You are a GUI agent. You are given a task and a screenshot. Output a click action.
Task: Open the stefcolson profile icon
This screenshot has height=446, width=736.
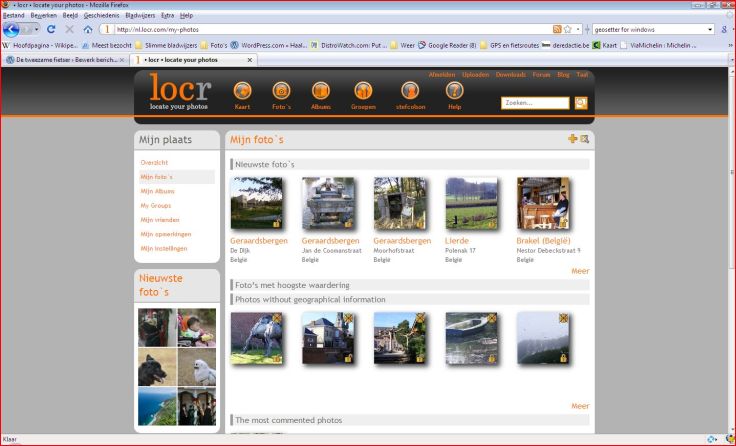[x=410, y=91]
